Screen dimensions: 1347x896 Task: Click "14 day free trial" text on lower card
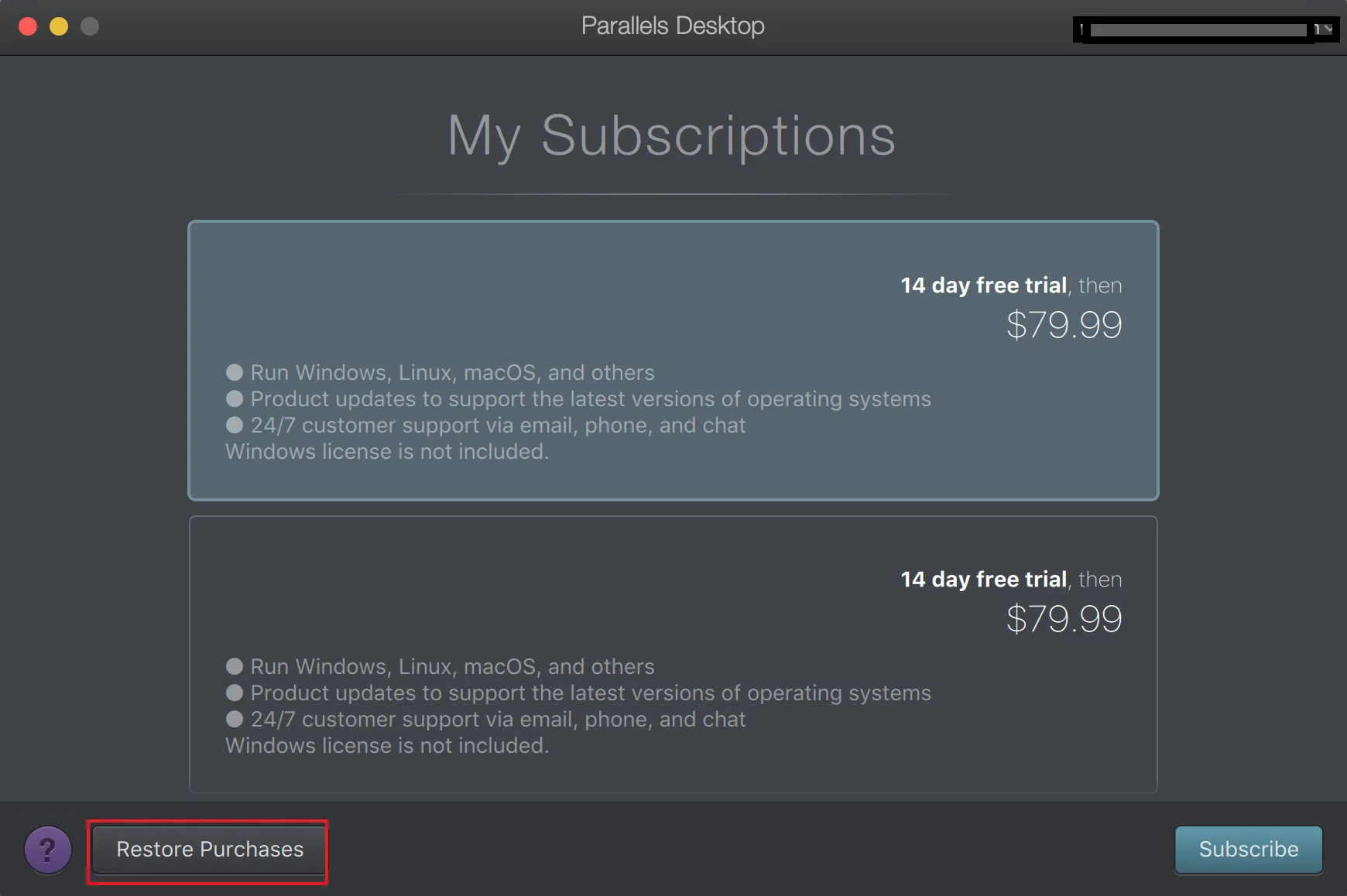983,579
